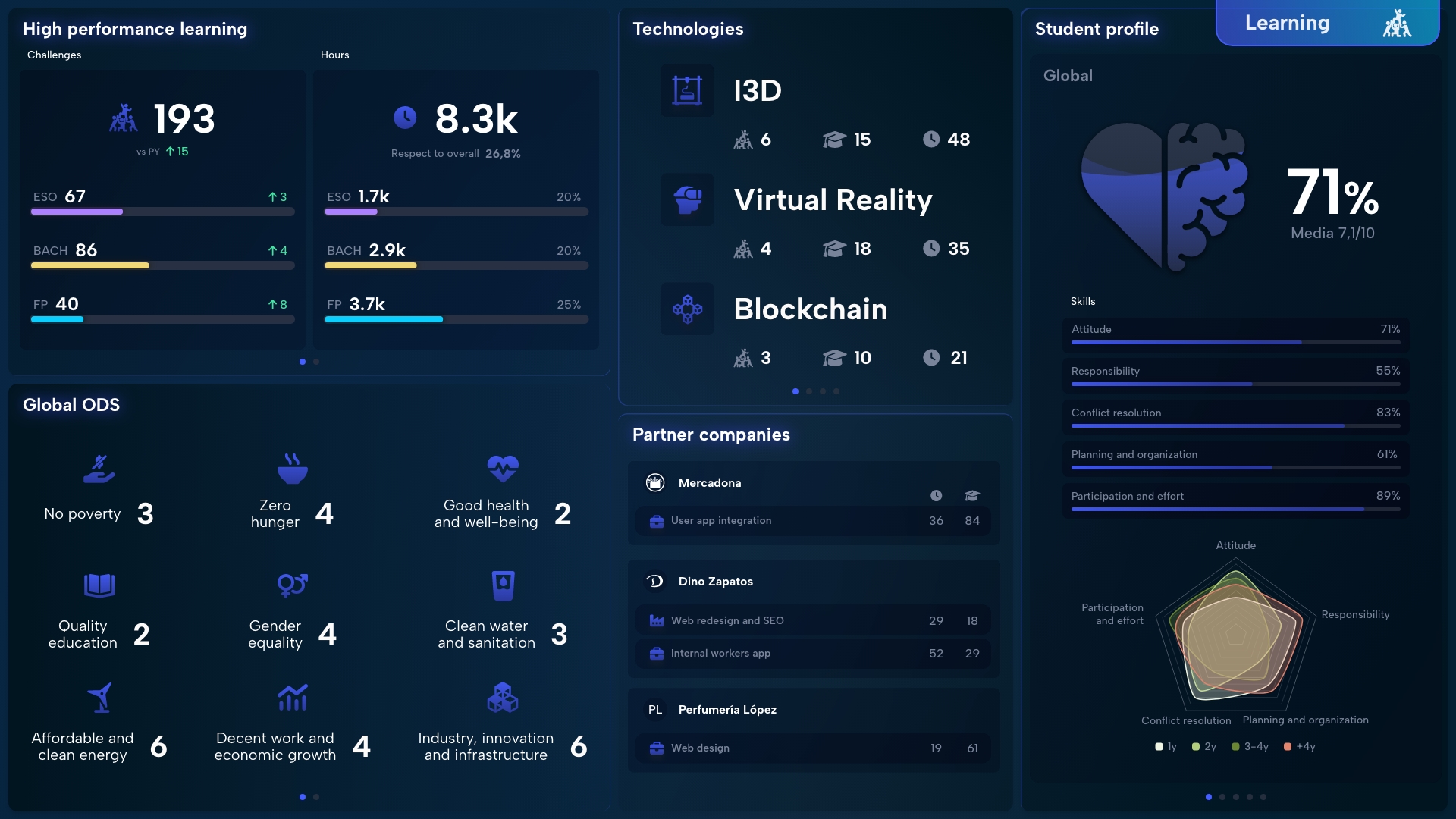
Task: Click the Zero hunger bowl icon
Action: pyautogui.click(x=292, y=469)
